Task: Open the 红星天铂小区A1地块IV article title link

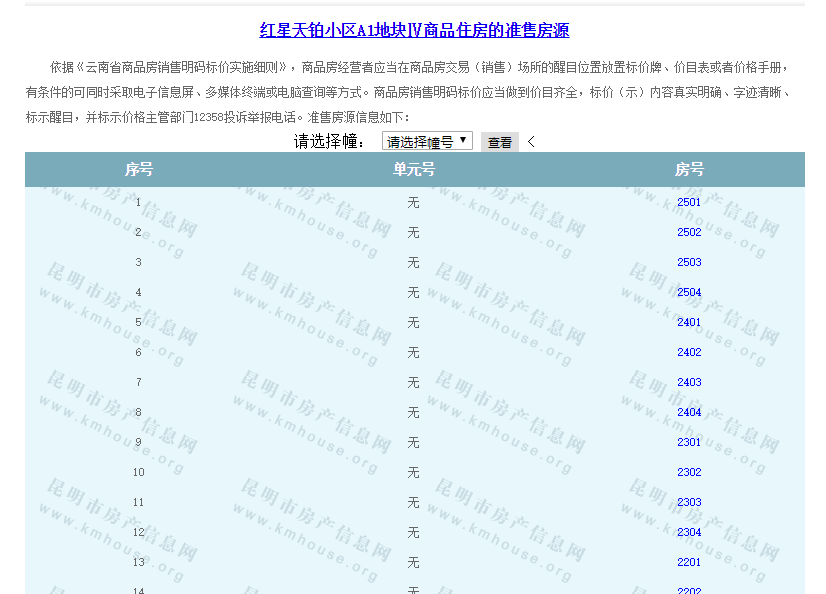Action: click(414, 31)
